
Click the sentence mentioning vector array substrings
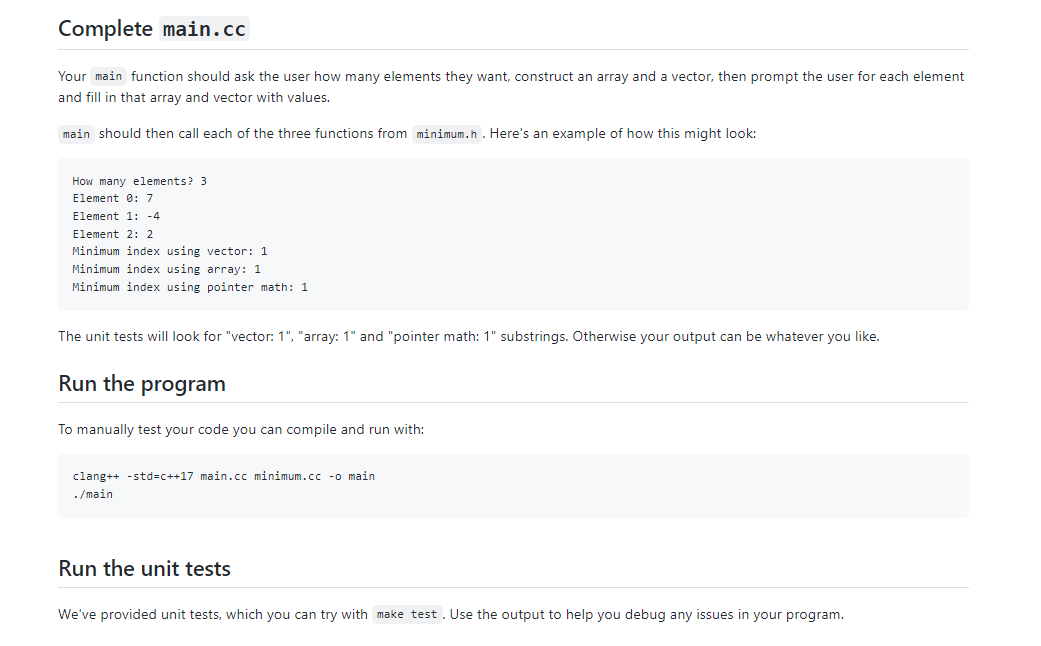tap(469, 336)
